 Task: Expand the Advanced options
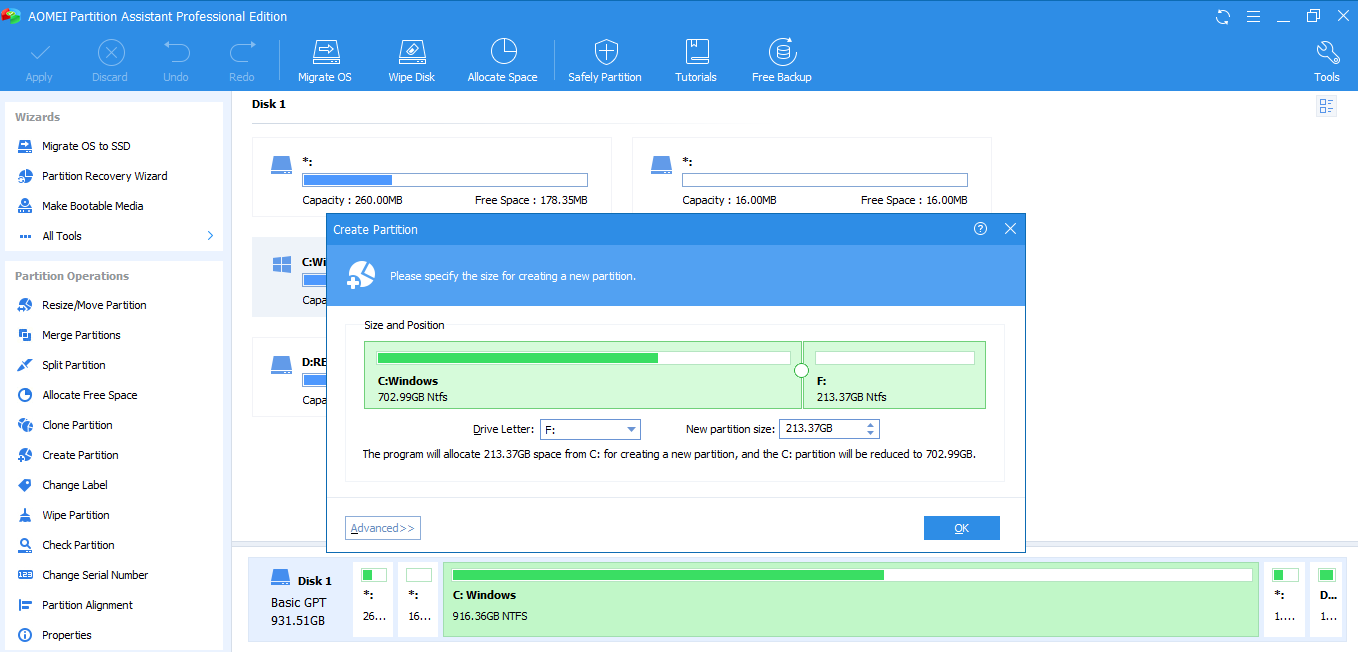click(x=382, y=528)
